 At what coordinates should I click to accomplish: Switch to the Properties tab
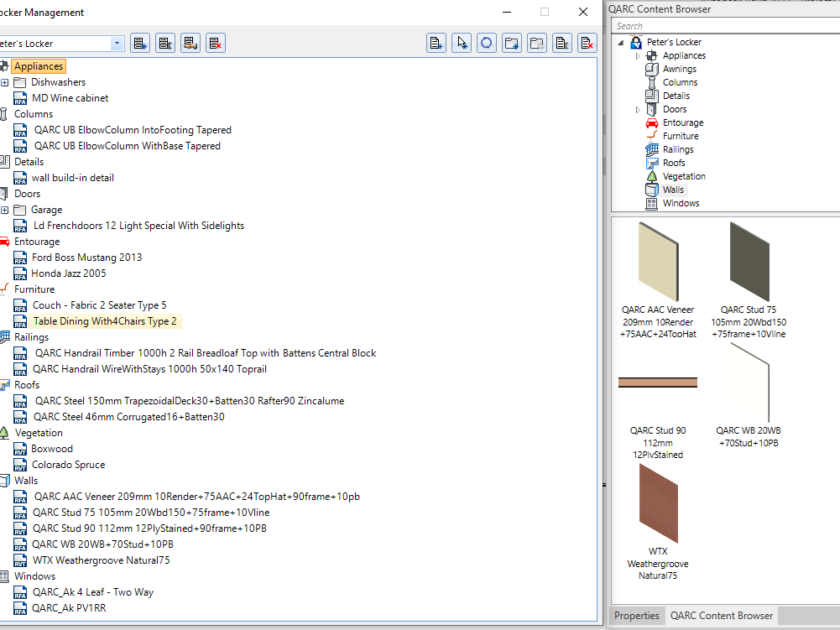click(636, 616)
